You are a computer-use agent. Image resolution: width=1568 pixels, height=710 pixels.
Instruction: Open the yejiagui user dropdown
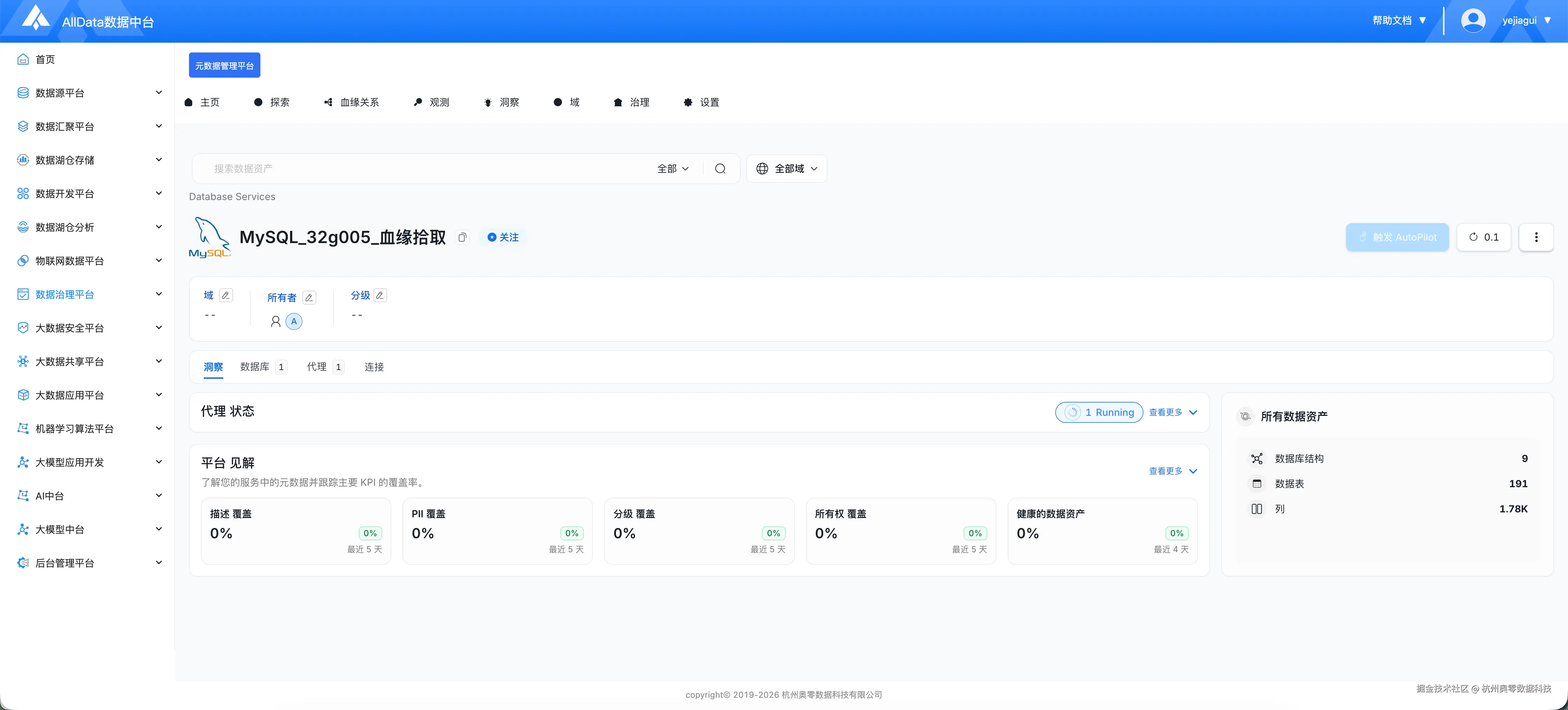click(1527, 20)
